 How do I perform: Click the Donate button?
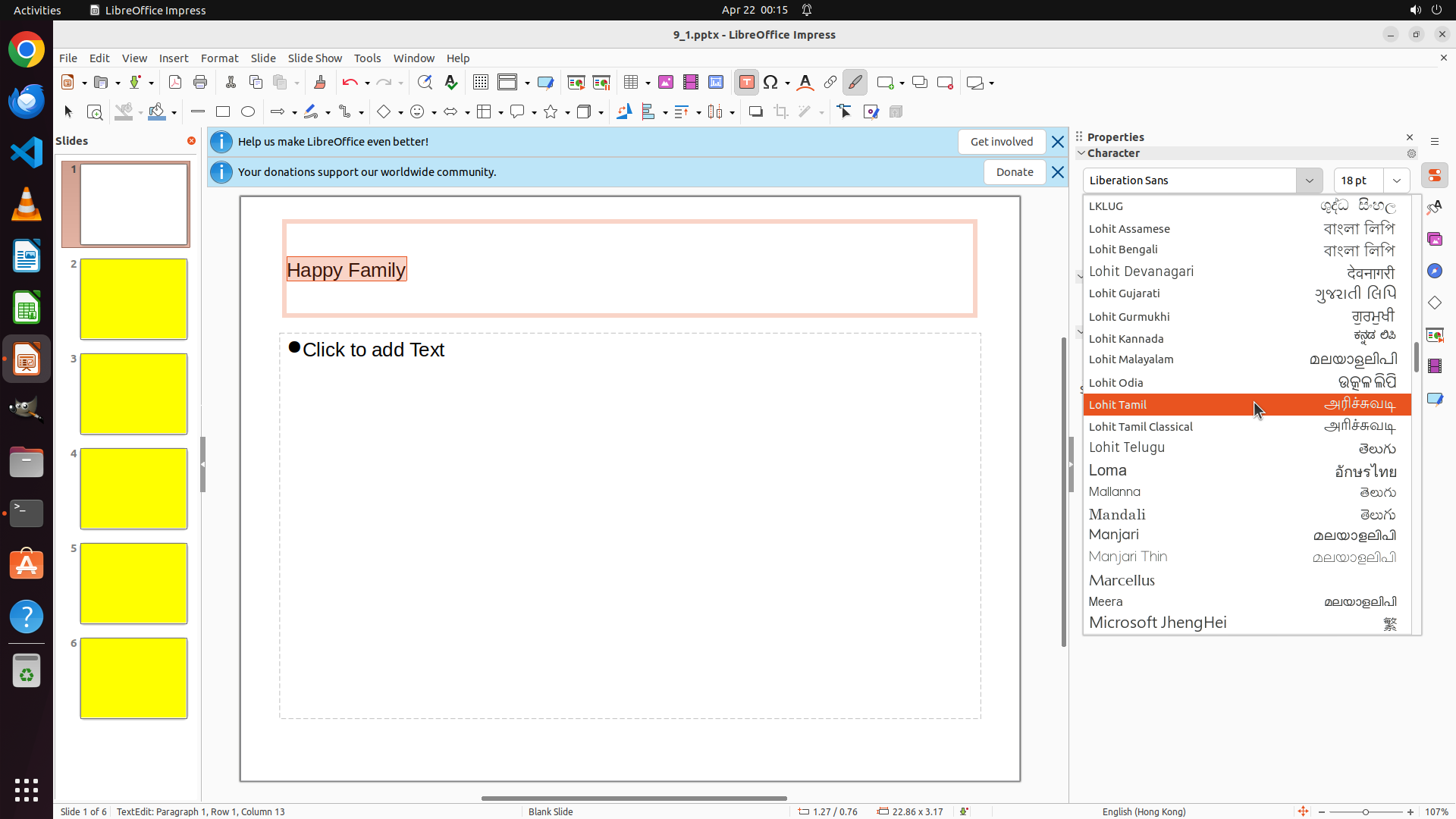pyautogui.click(x=1014, y=172)
